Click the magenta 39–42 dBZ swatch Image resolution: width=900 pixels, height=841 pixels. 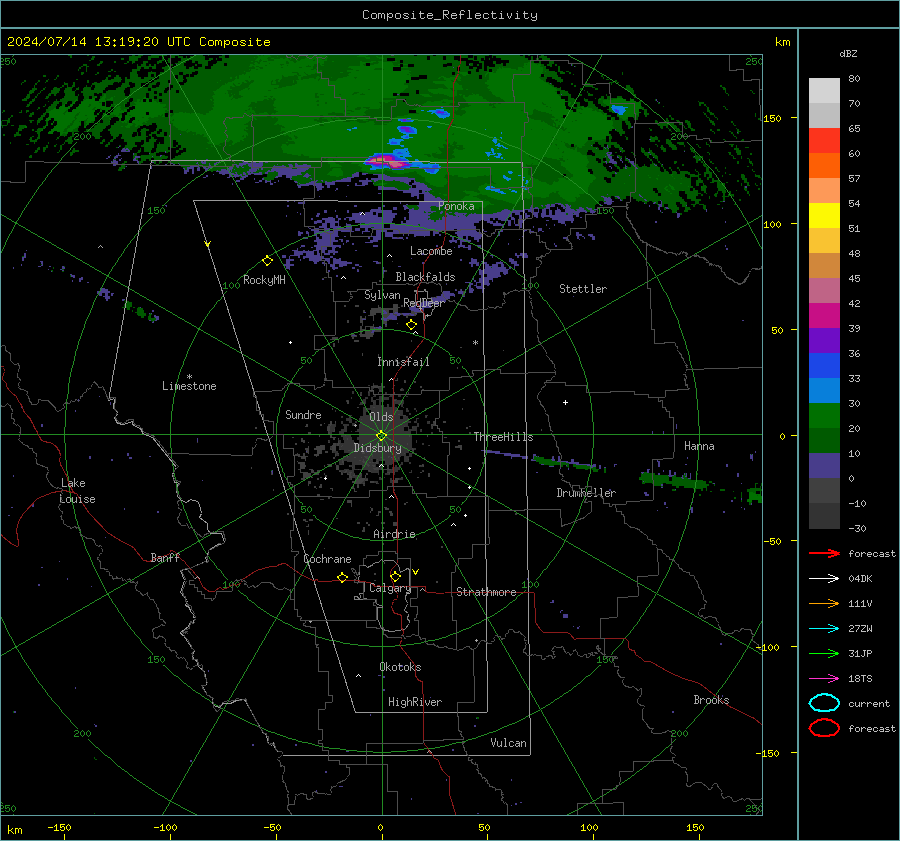pyautogui.click(x=824, y=315)
